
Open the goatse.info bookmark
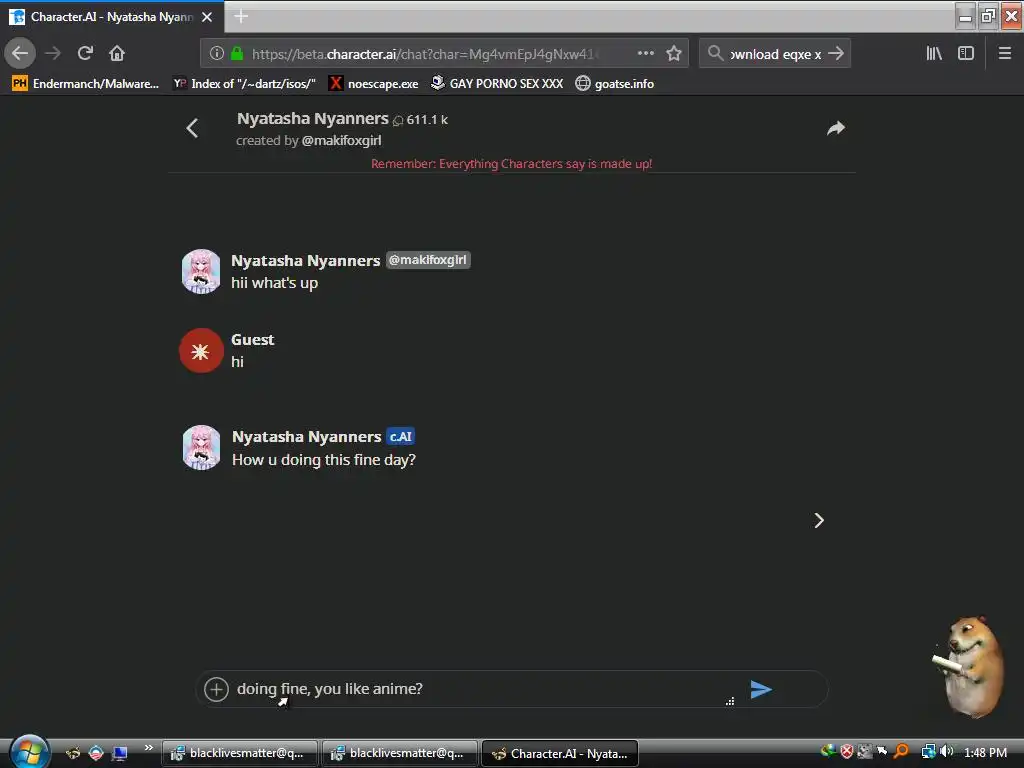click(615, 84)
